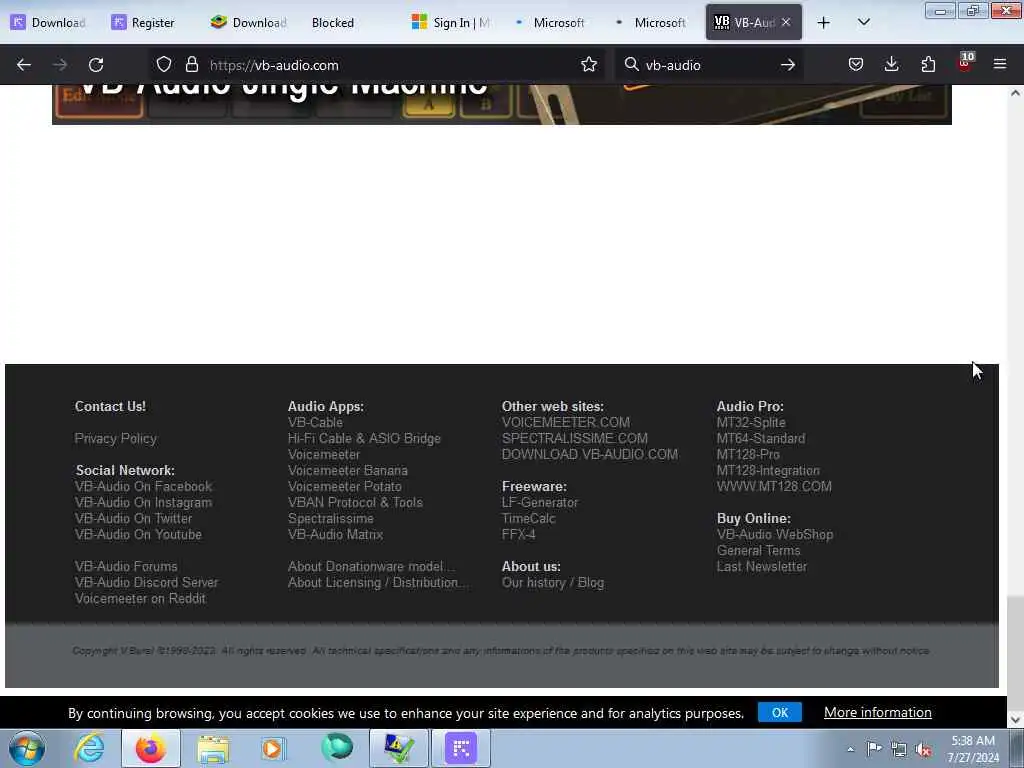Click the scrollbar up arrow
The height and width of the screenshot is (768, 1024).
tap(1015, 93)
